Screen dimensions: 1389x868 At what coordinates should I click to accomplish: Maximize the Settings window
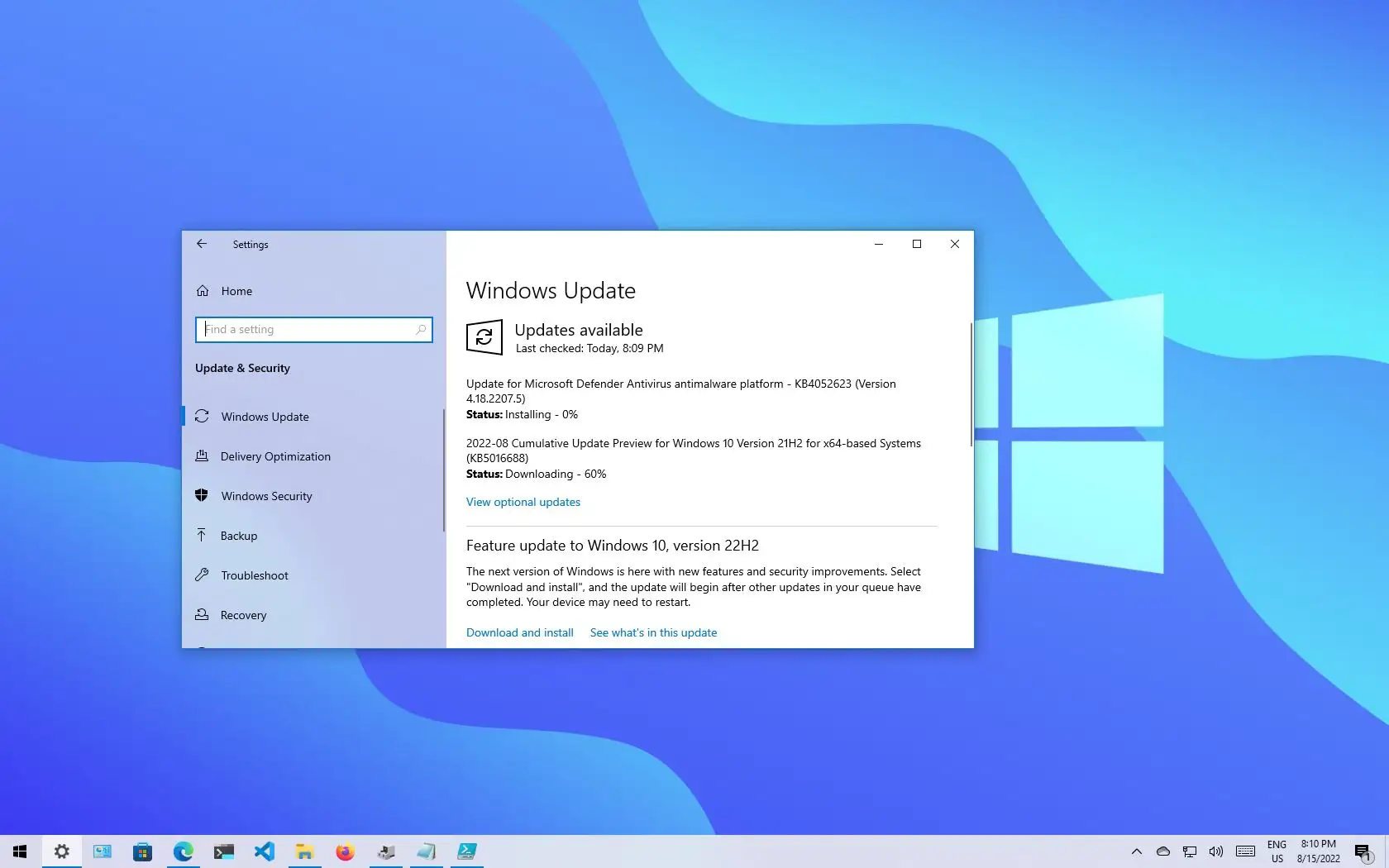coord(917,244)
